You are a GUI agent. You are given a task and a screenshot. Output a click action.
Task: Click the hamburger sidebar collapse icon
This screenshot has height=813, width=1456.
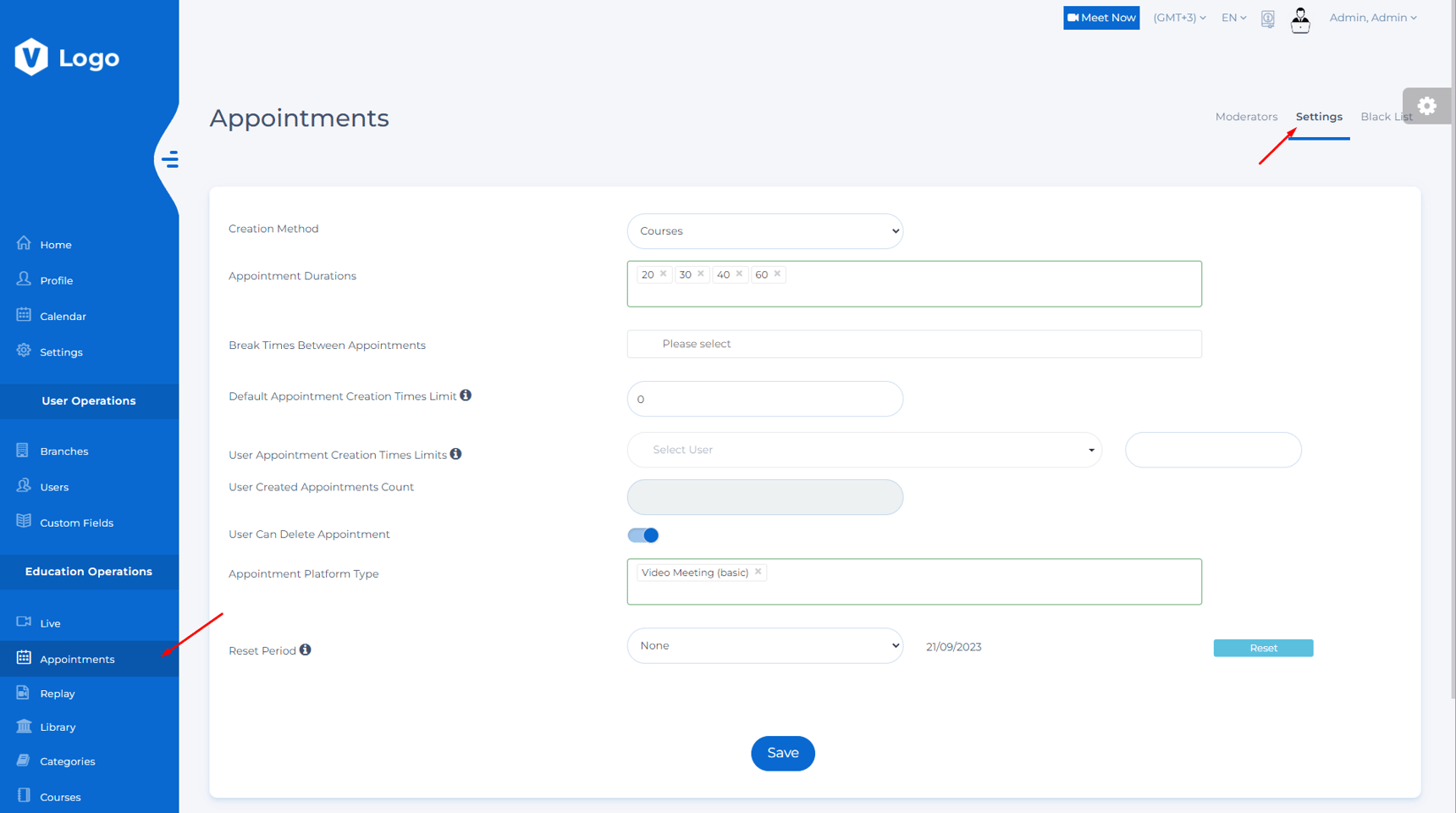(x=170, y=159)
